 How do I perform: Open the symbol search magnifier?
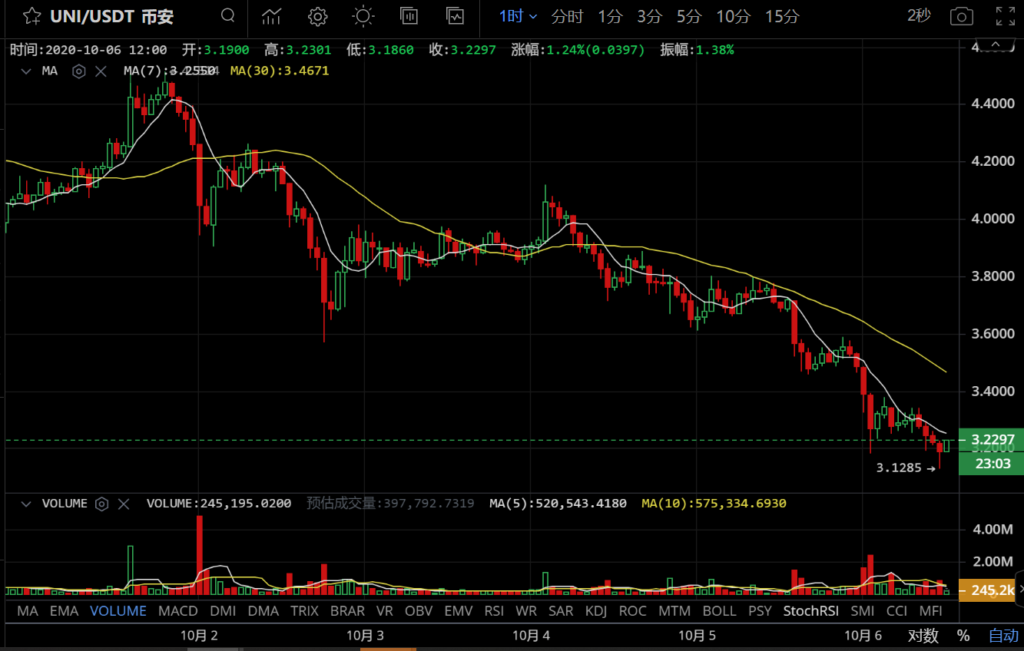click(229, 16)
